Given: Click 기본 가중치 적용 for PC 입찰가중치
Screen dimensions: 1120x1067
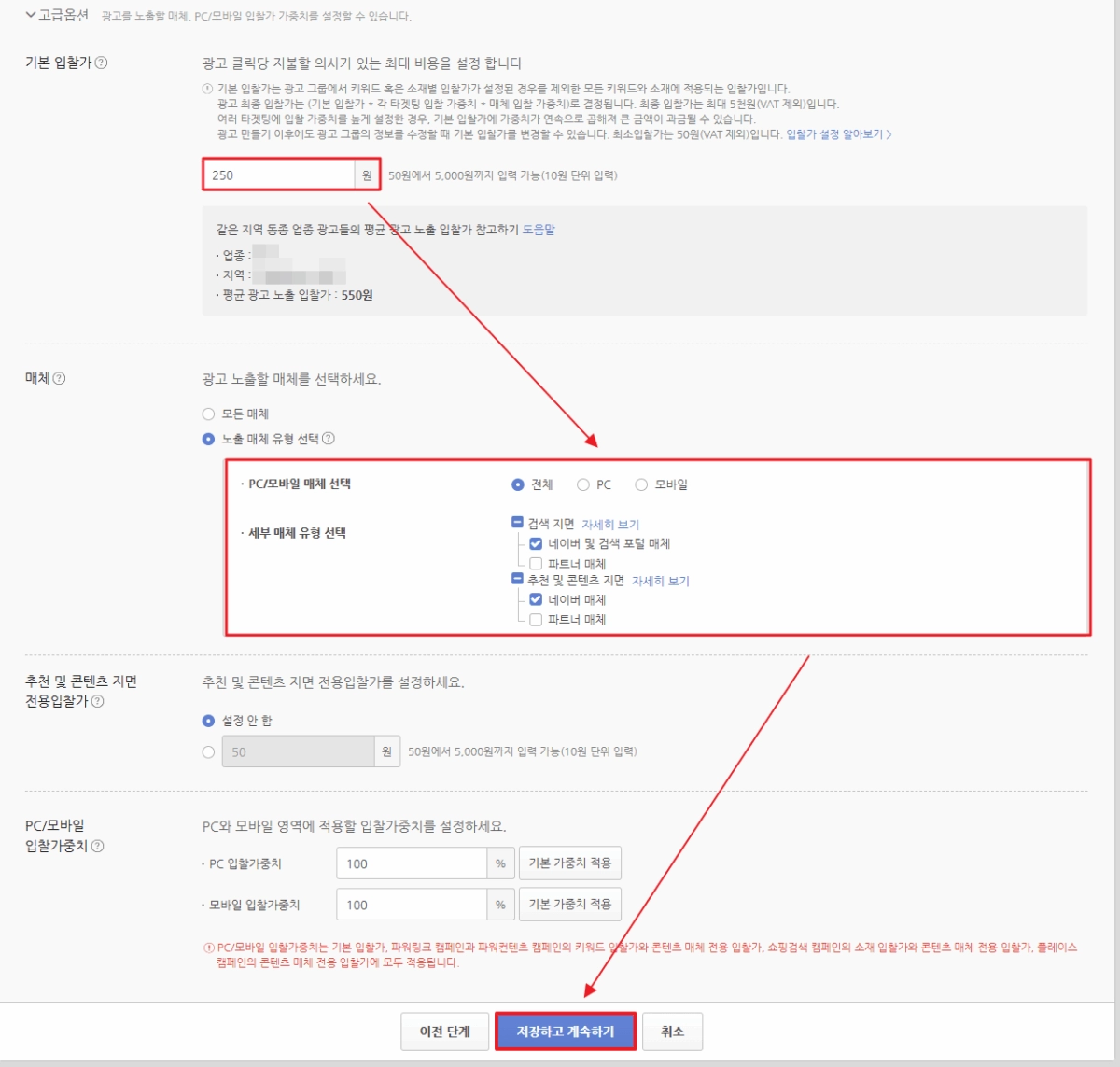Looking at the screenshot, I should (x=569, y=862).
